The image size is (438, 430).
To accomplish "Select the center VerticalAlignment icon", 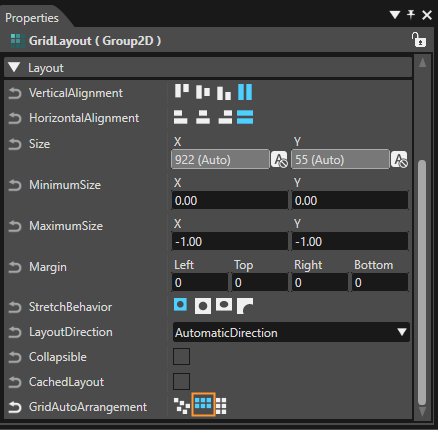I will (203, 92).
